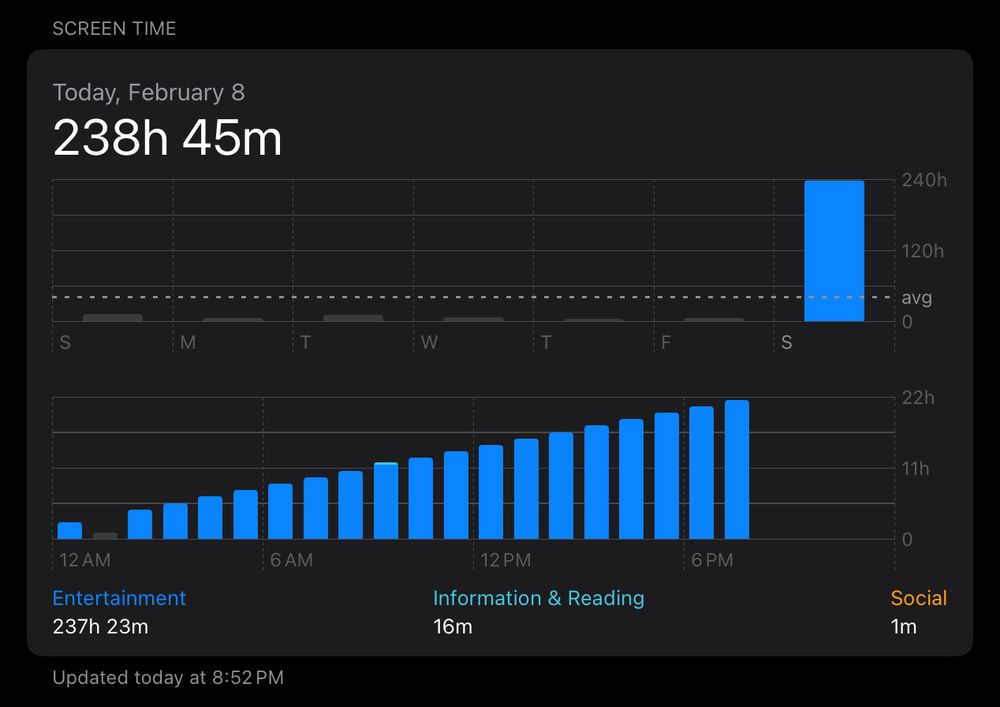Select the noon bar in hourly breakdown
Image resolution: width=1000 pixels, height=707 pixels.
click(490, 490)
